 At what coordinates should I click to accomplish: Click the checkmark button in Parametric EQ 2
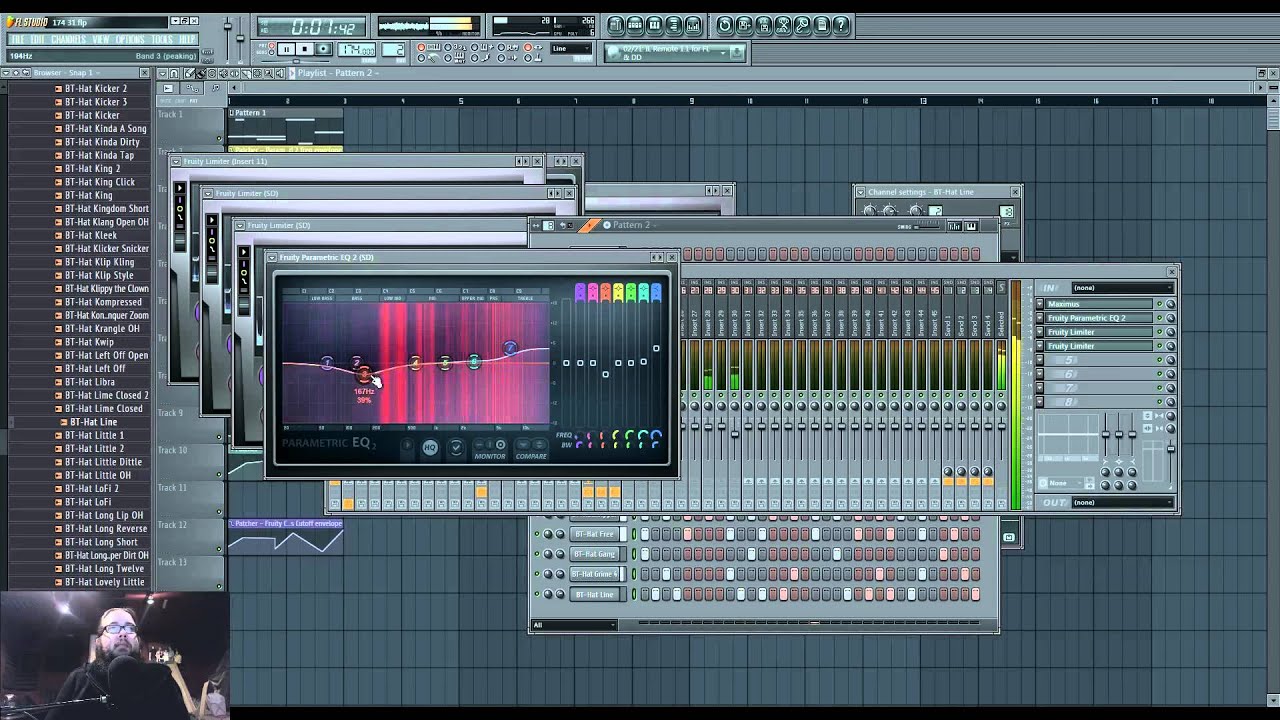456,447
